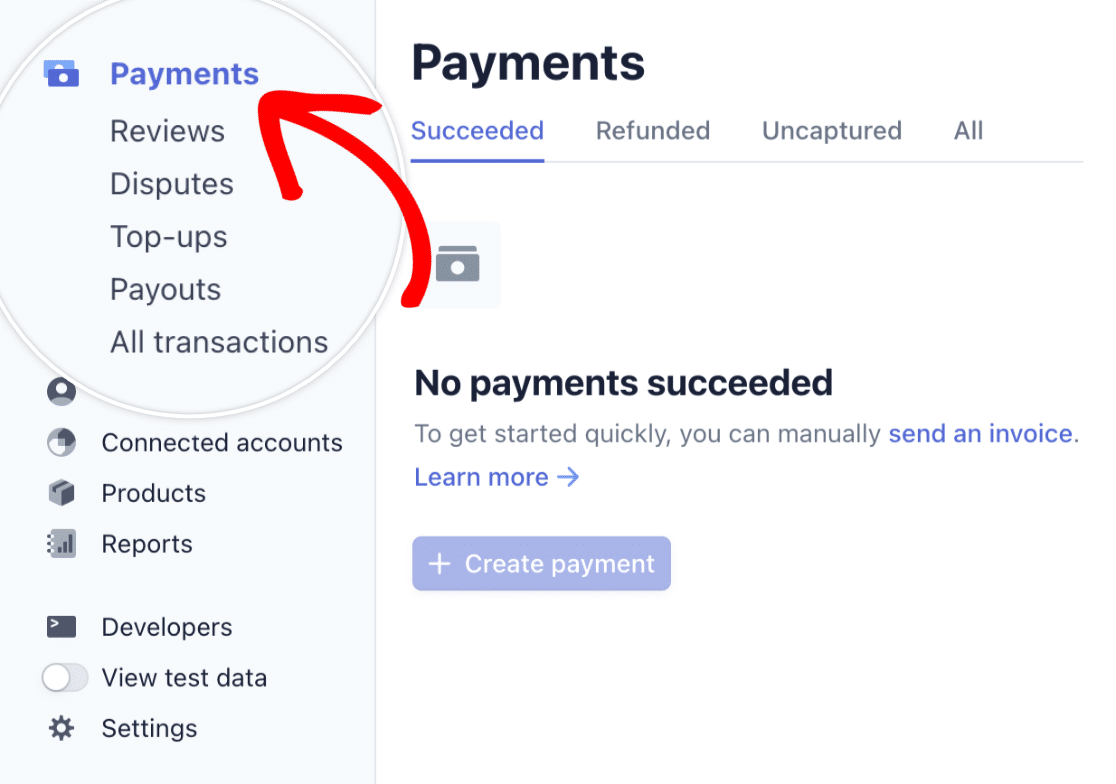Click the Create payment button
The width and height of the screenshot is (1116, 784).
pos(542,563)
